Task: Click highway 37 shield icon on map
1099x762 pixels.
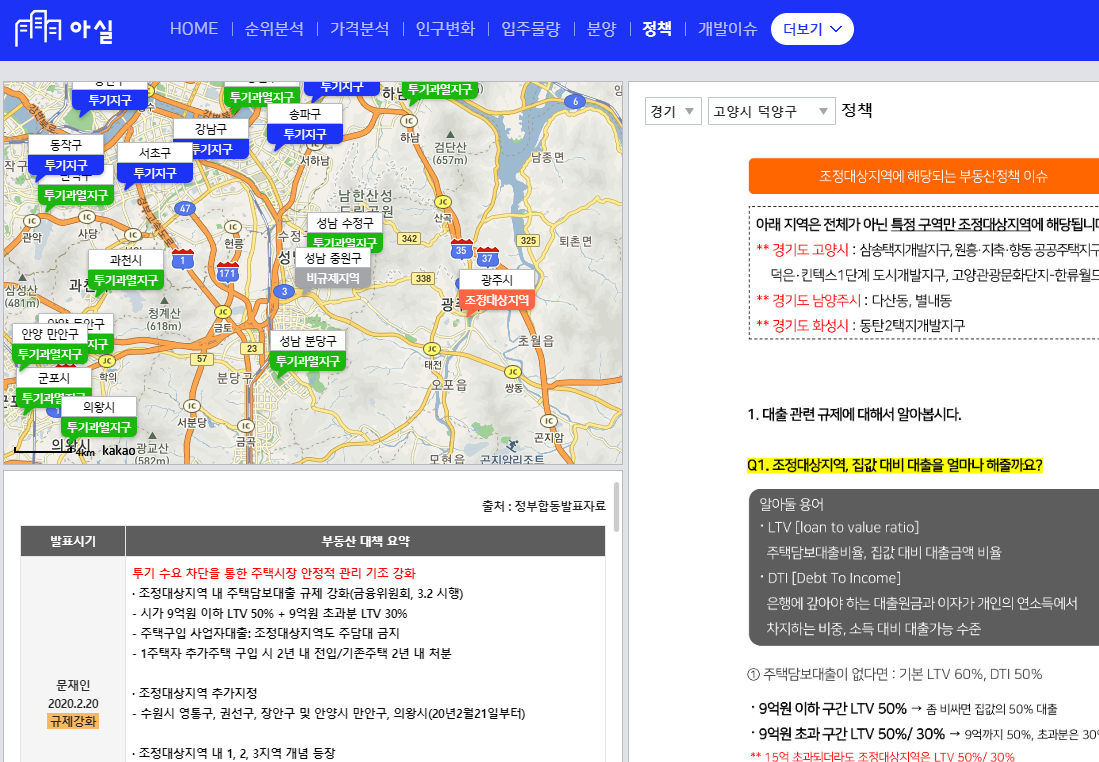Action: (488, 257)
